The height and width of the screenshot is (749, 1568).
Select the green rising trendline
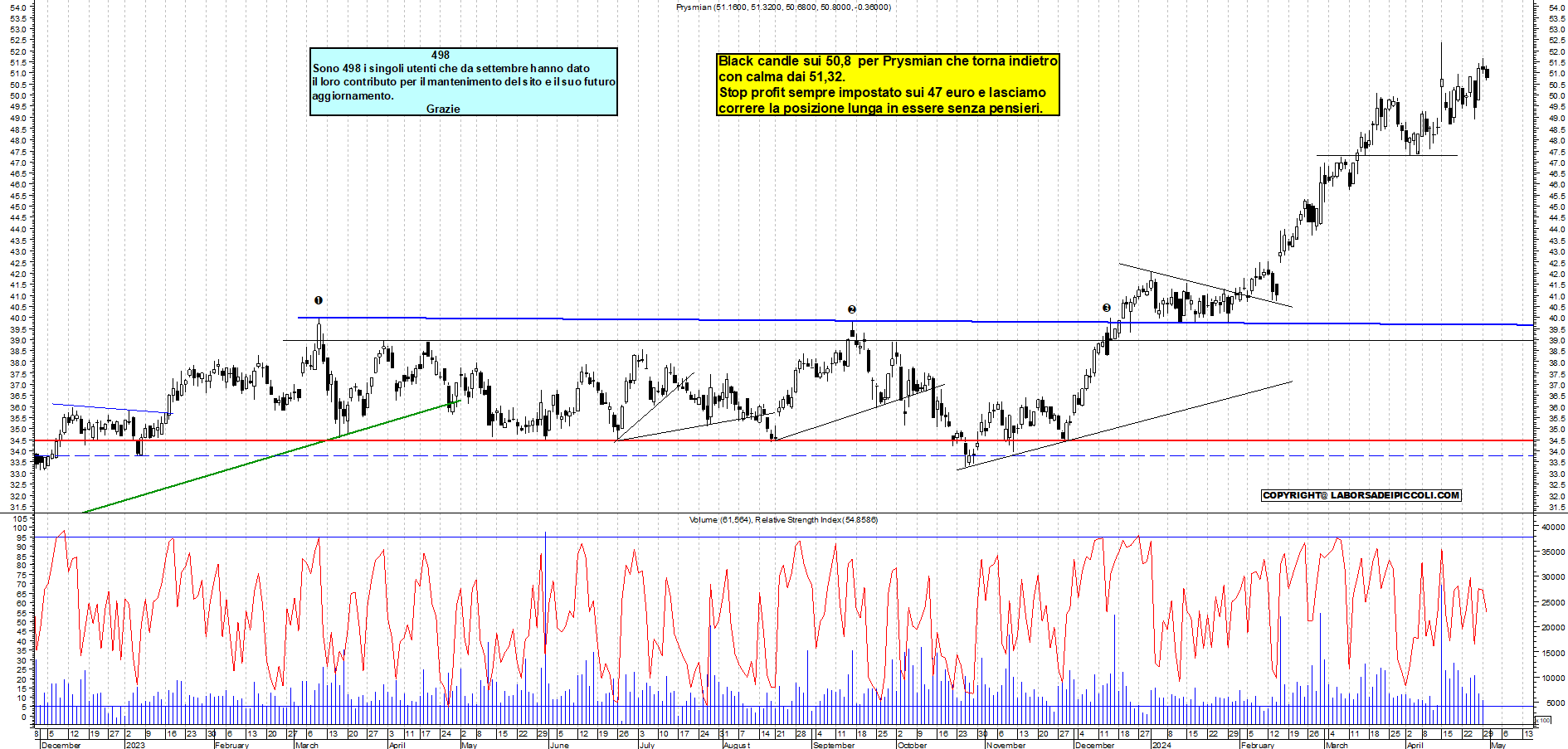point(270,458)
